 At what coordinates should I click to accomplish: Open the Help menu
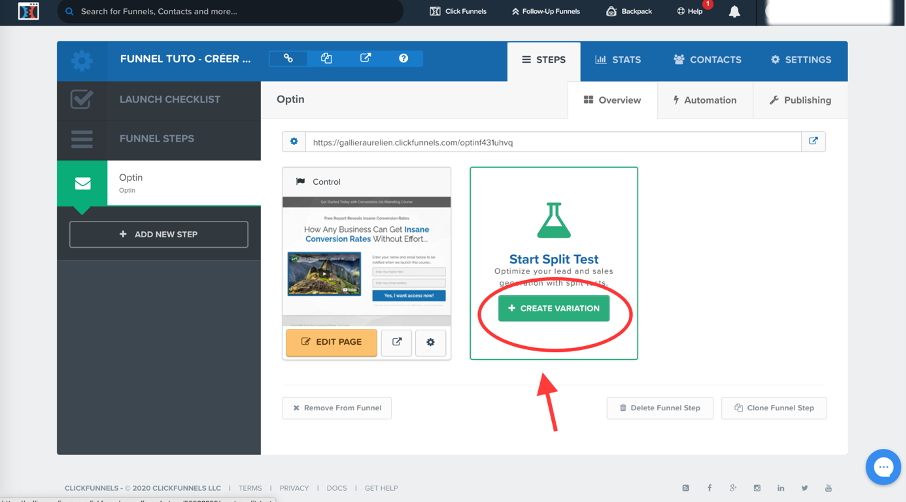point(690,12)
